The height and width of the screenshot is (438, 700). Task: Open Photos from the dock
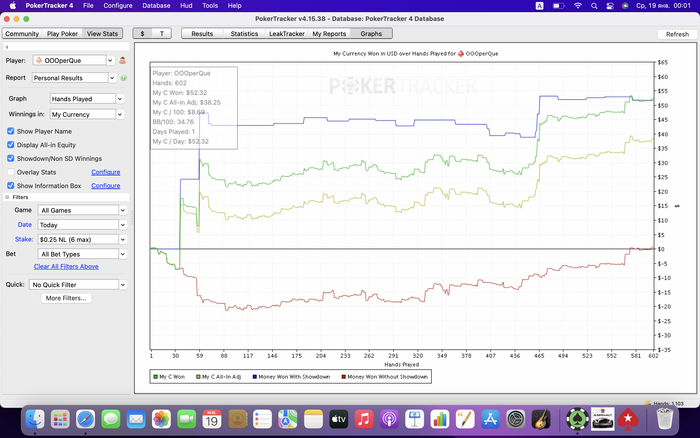click(161, 419)
